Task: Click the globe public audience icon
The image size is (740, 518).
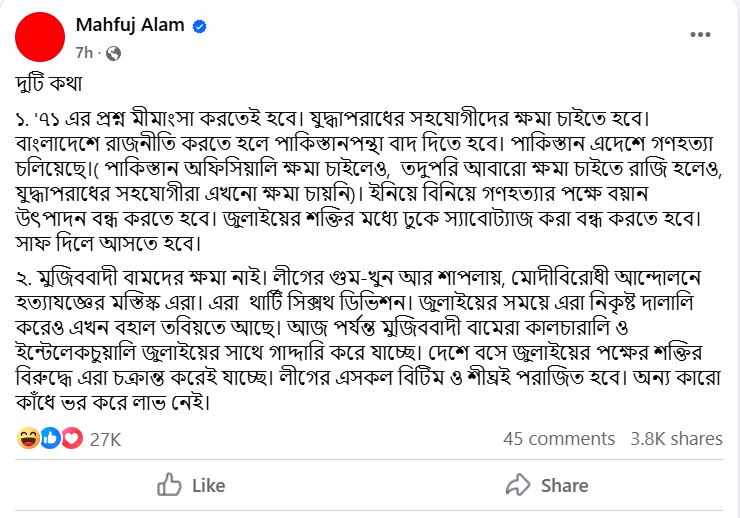Action: [113, 53]
